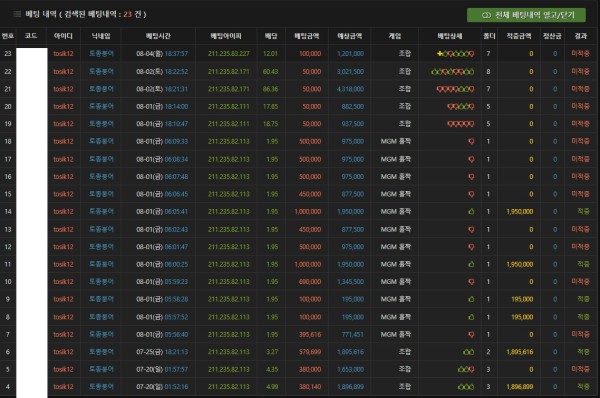This screenshot has width=600, height=398.
Task: Click the thumbs-down detail icon in row 17
Action: point(471,159)
